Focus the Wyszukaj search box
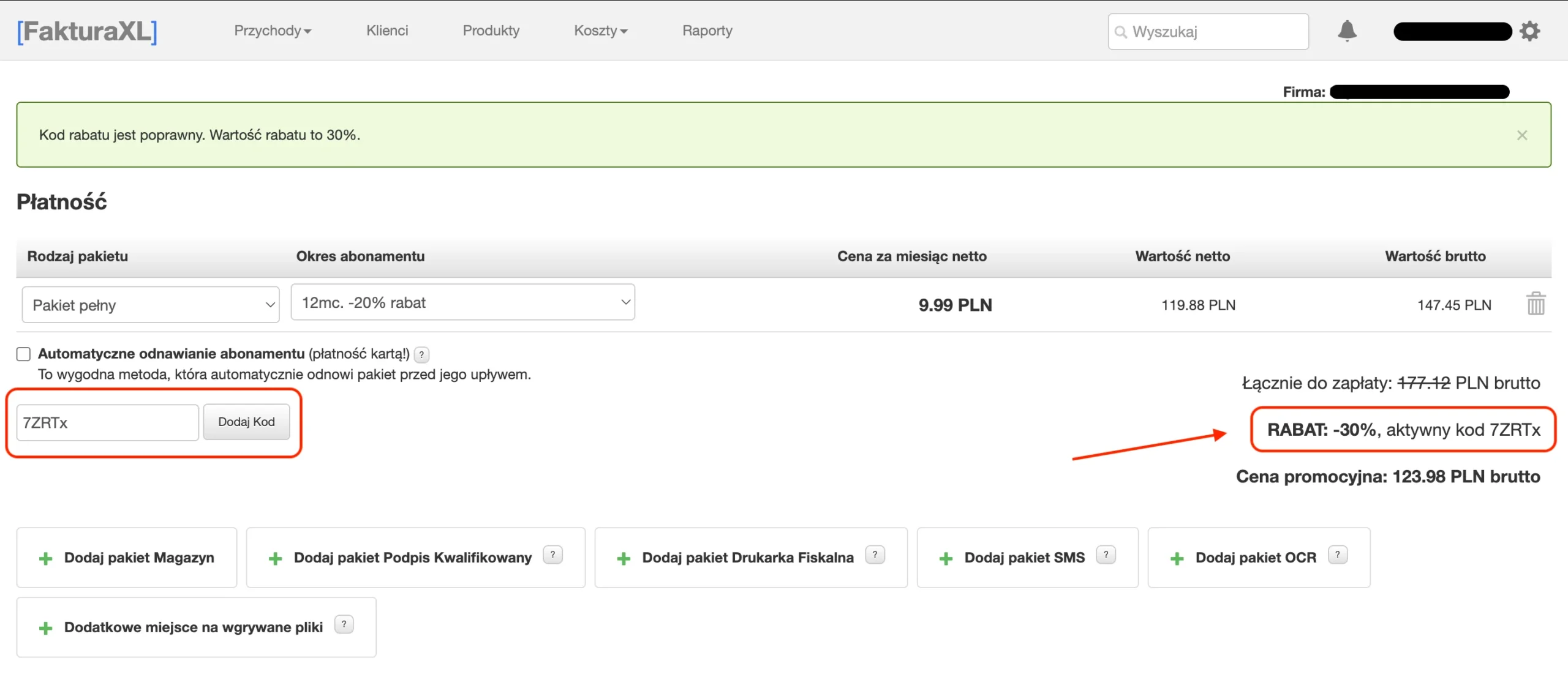1568x680 pixels. pos(1208,32)
